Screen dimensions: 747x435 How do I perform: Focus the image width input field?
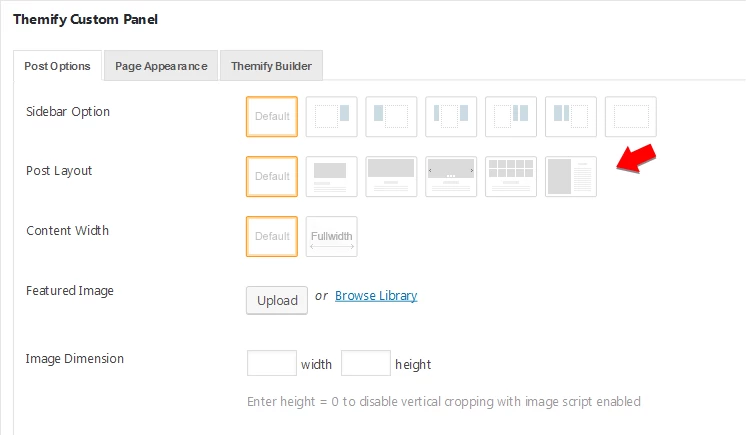tap(272, 363)
